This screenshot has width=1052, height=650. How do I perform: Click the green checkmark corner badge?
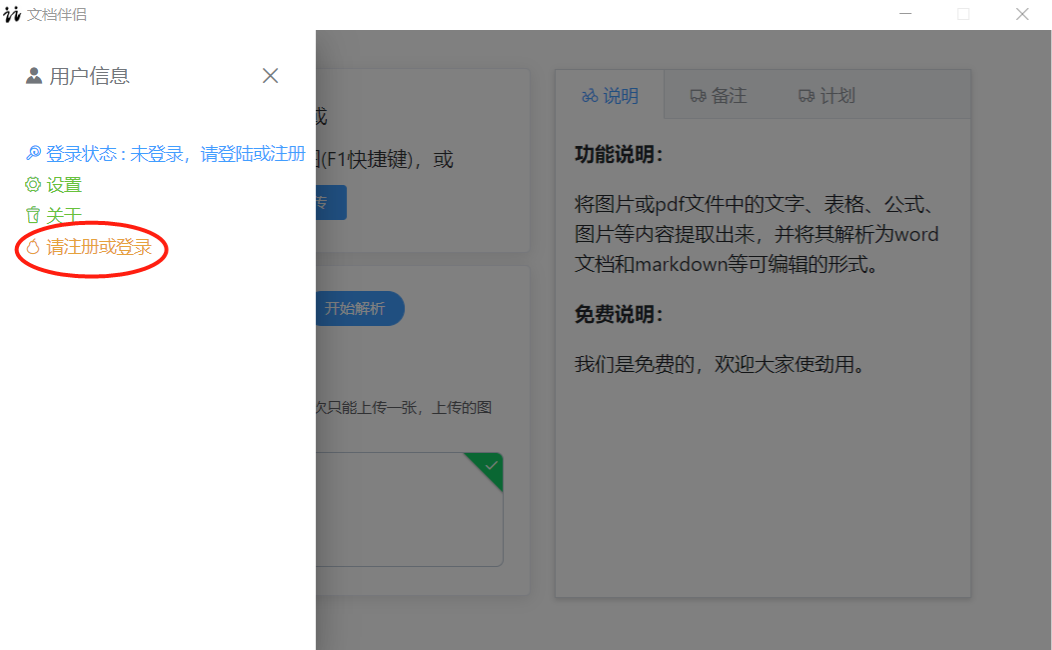pyautogui.click(x=490, y=466)
